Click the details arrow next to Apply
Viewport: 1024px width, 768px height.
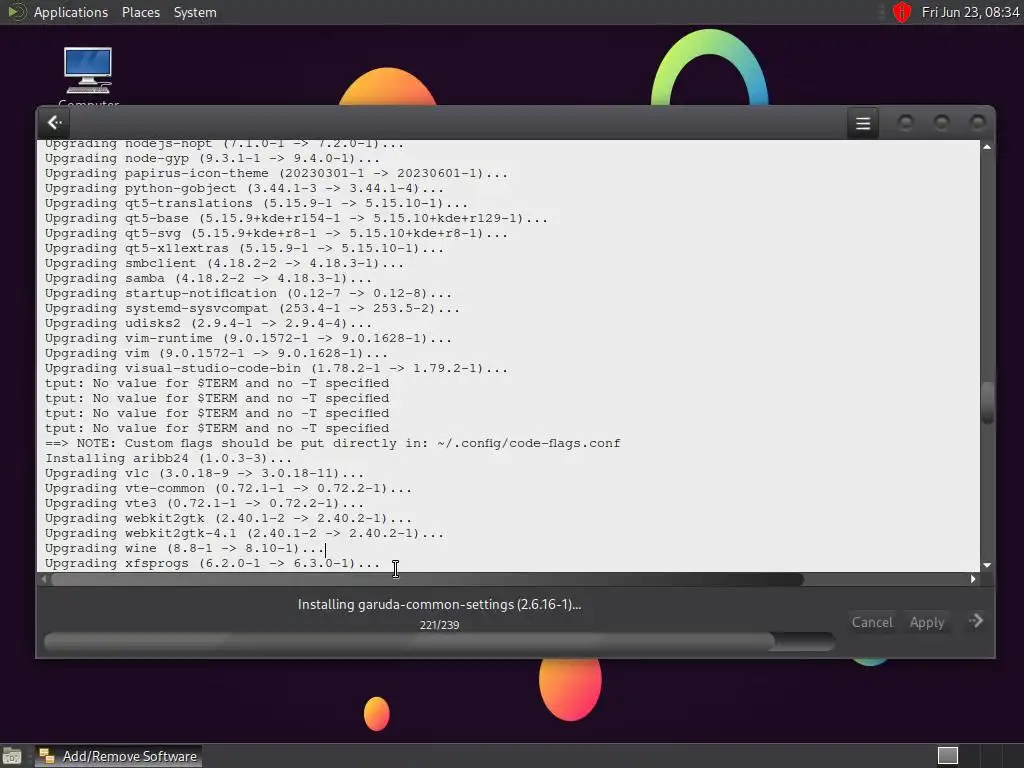[x=976, y=621]
